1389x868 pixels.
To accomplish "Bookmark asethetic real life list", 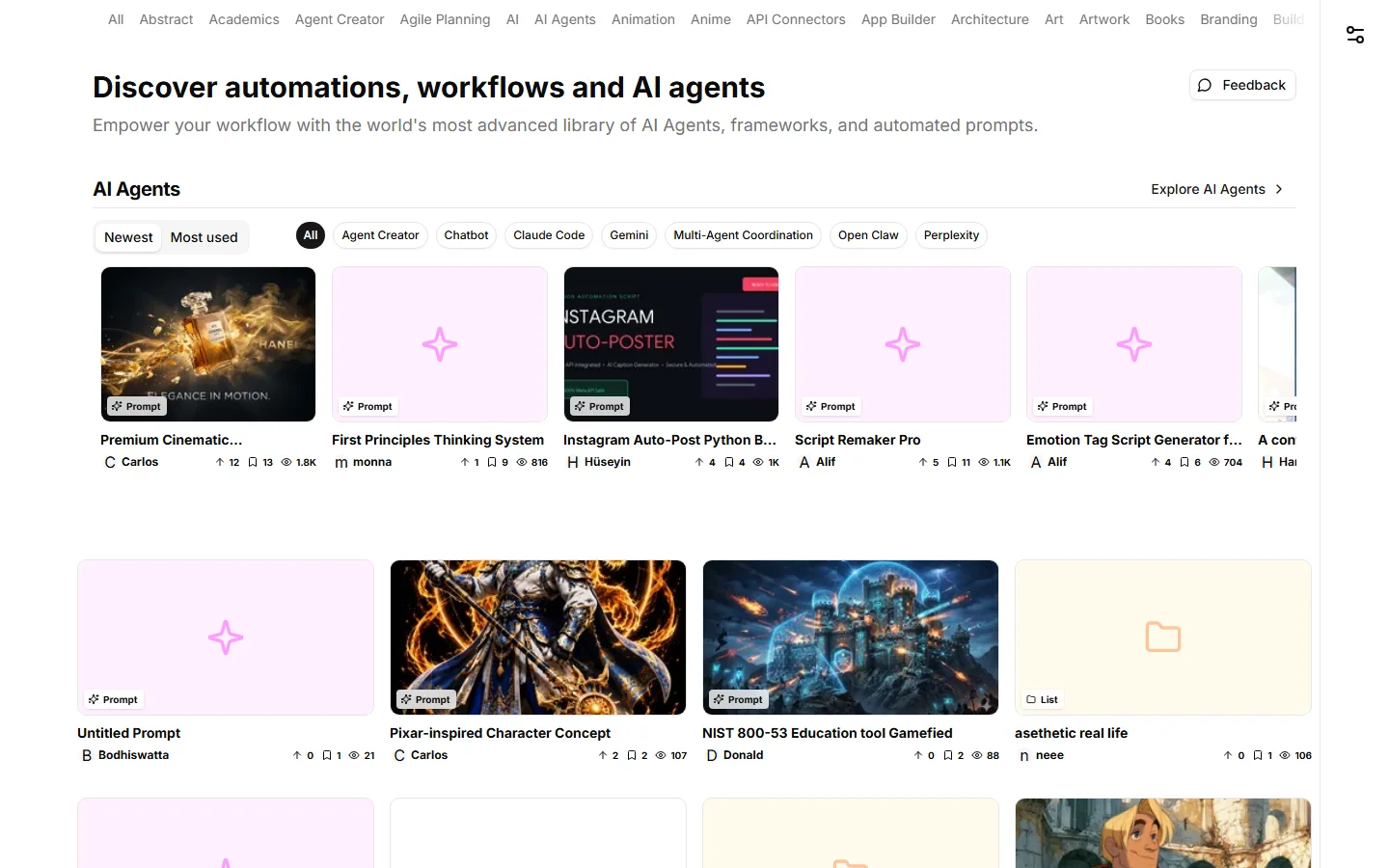I will (x=1258, y=755).
